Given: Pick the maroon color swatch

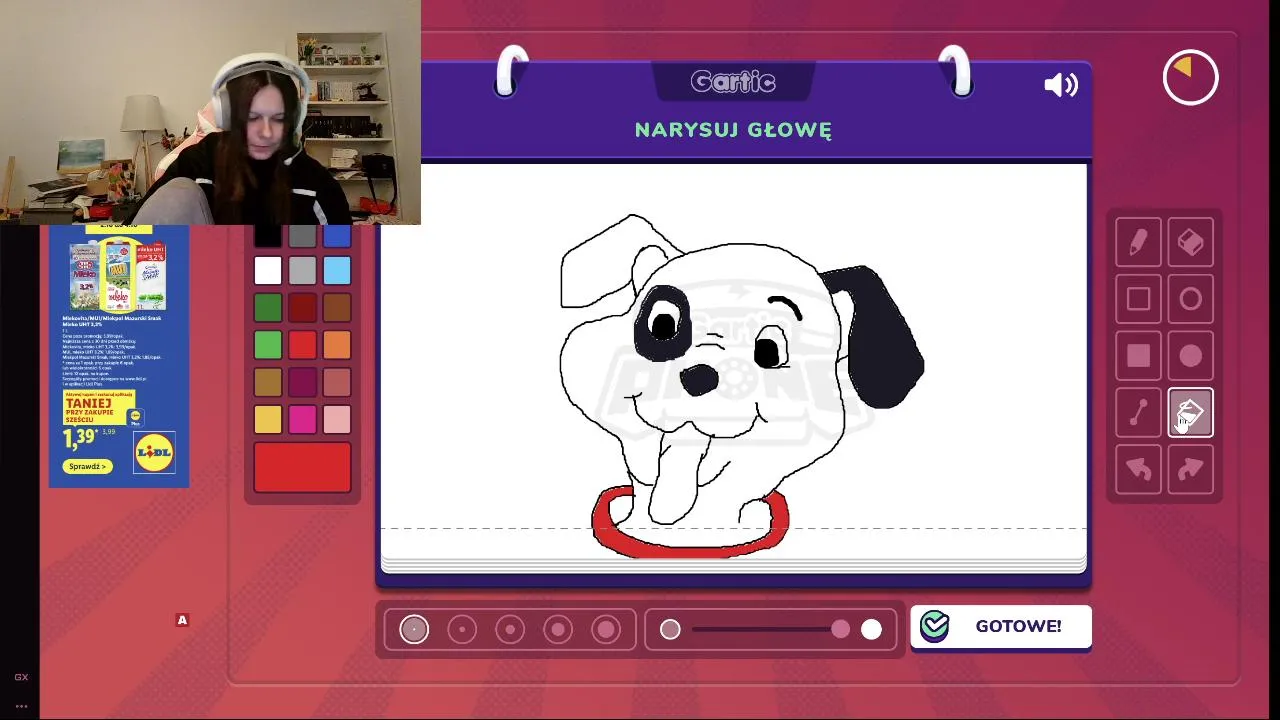Looking at the screenshot, I should pyautogui.click(x=302, y=381).
